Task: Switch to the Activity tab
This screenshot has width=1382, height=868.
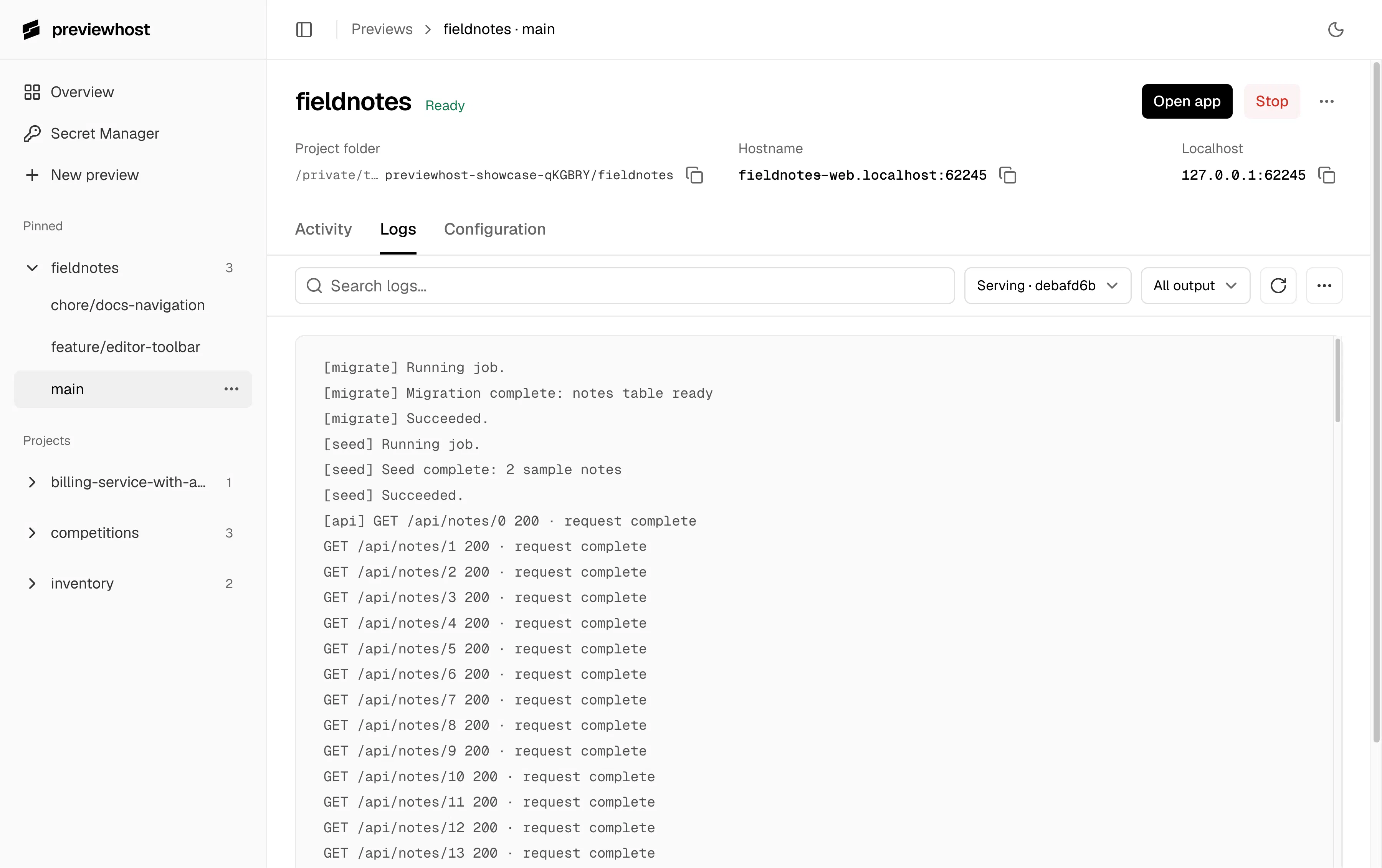Action: point(323,229)
